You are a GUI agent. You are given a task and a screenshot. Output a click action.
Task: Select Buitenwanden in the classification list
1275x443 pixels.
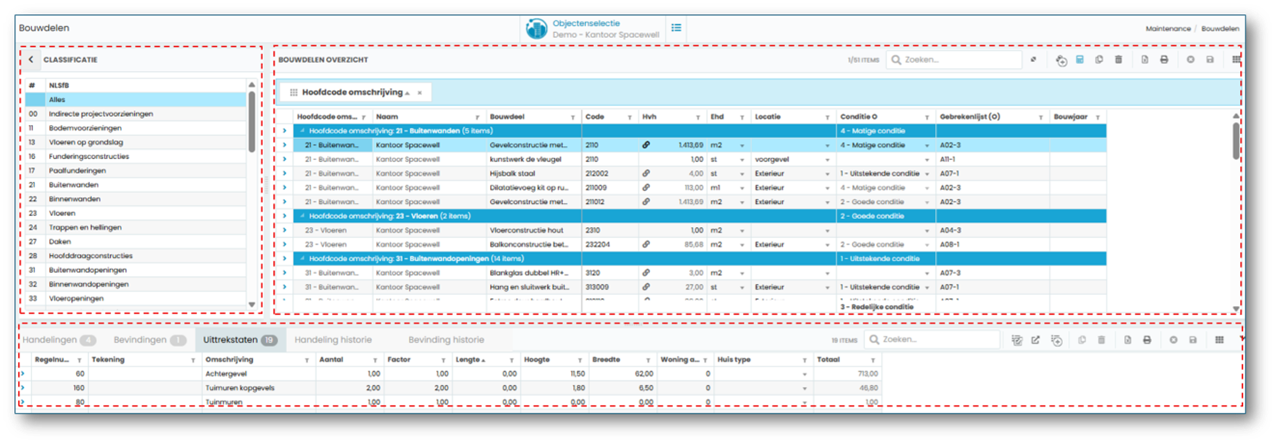[x=135, y=184]
